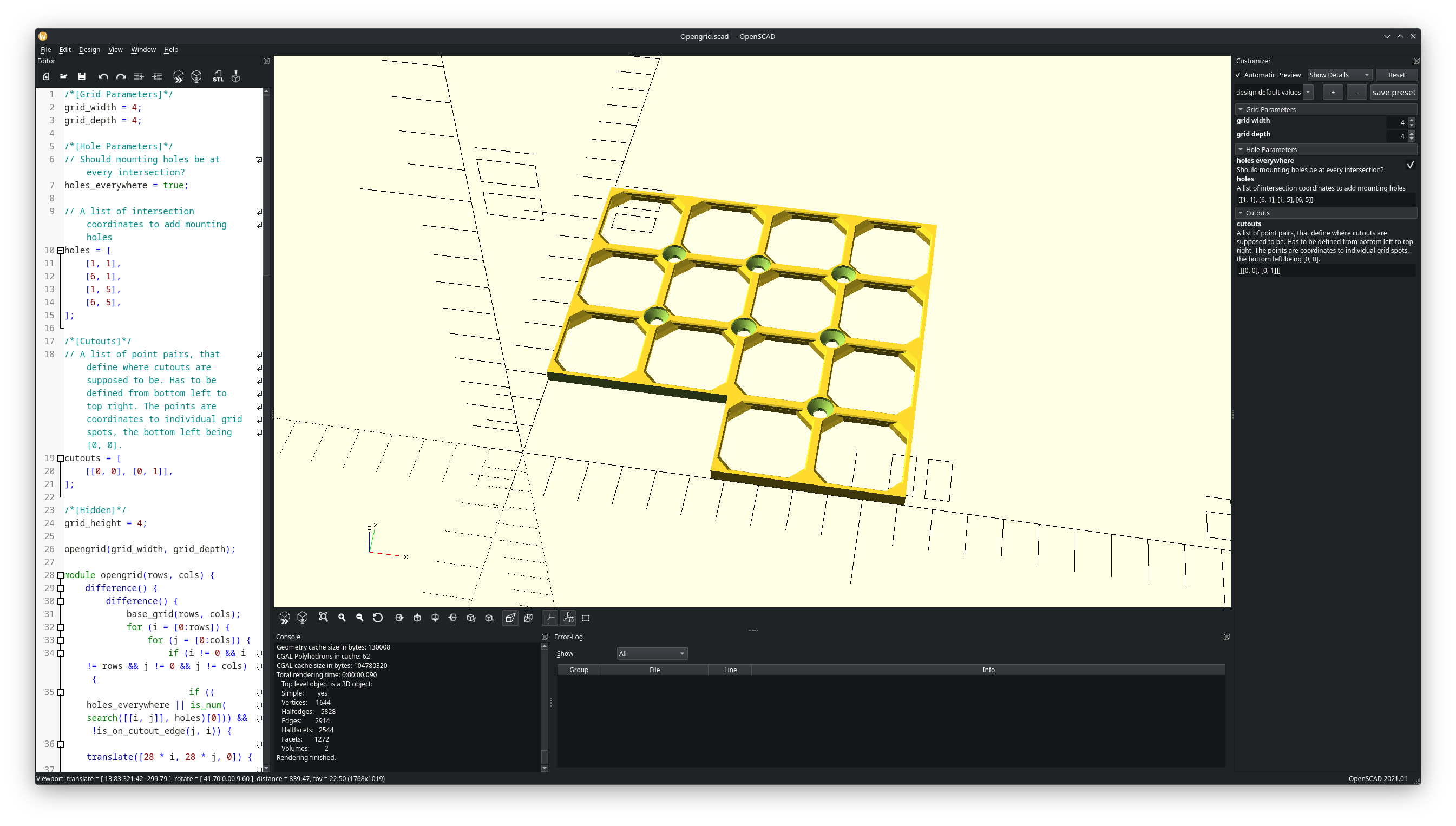Unindent the selected code lines
The height and width of the screenshot is (826, 1456).
139,76
